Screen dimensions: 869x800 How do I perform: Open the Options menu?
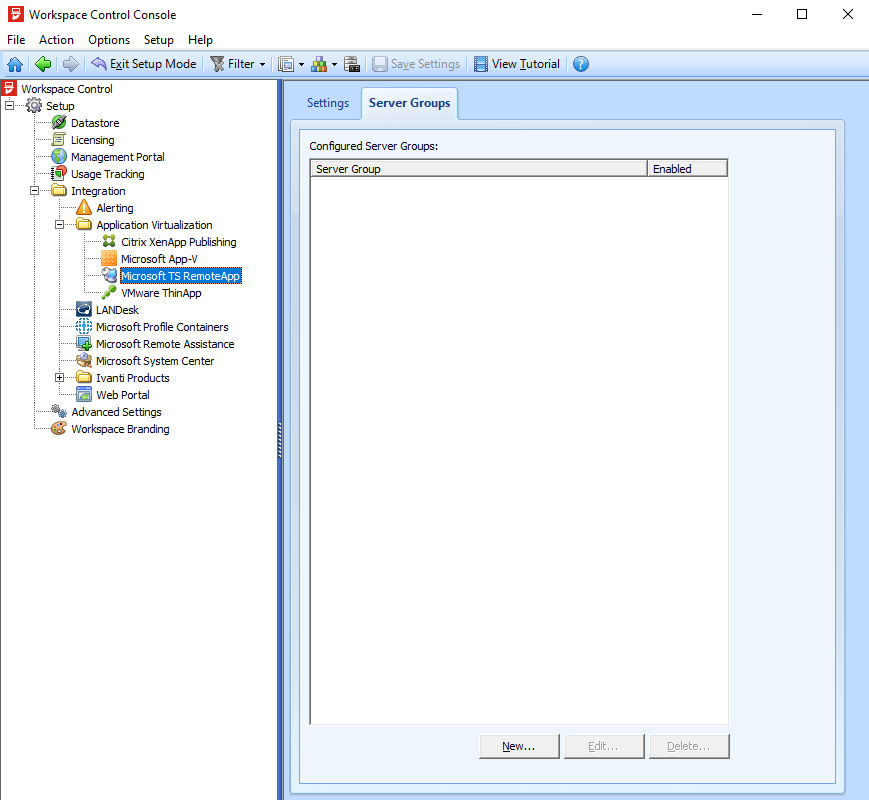109,40
